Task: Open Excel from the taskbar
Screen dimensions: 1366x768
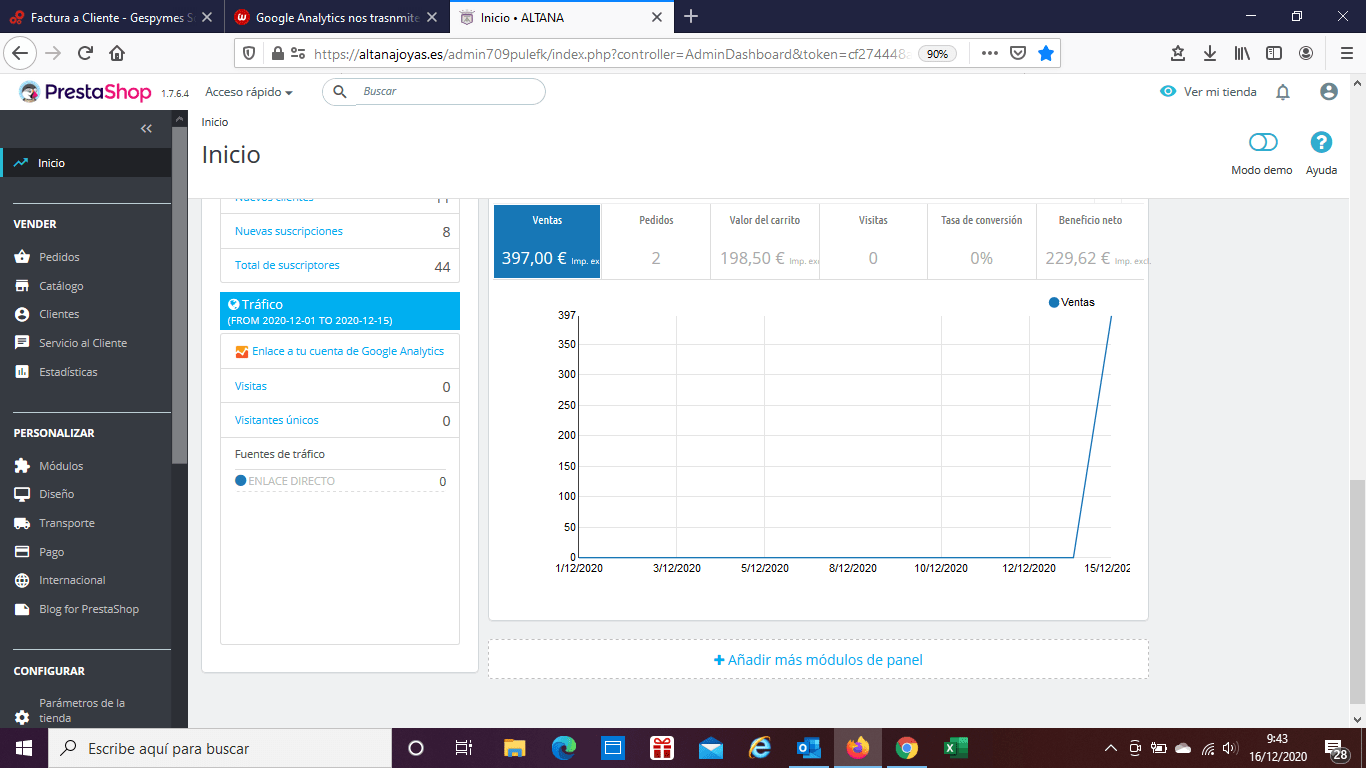Action: (955, 748)
